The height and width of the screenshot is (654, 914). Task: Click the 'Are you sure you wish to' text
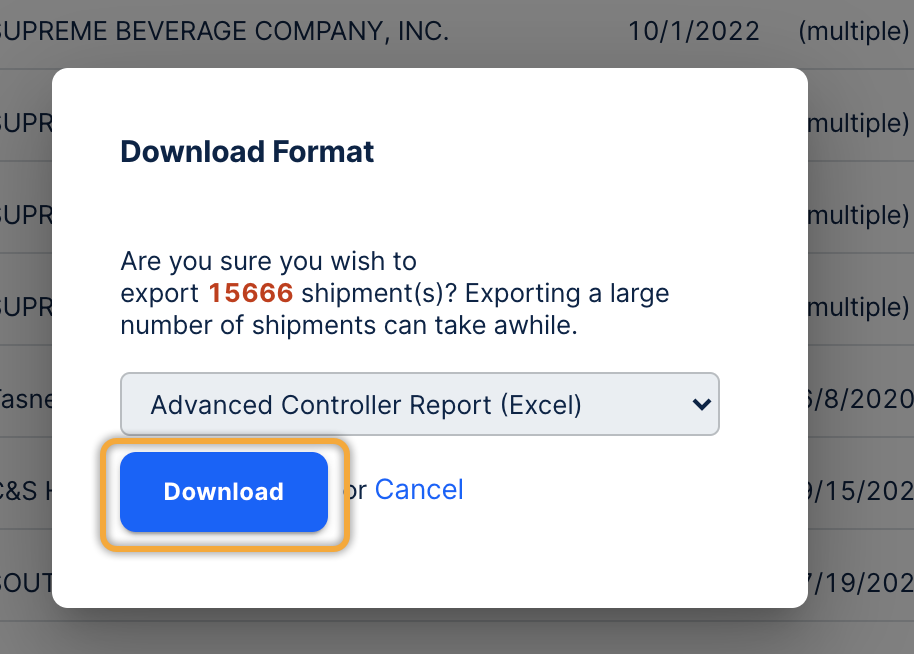point(268,262)
